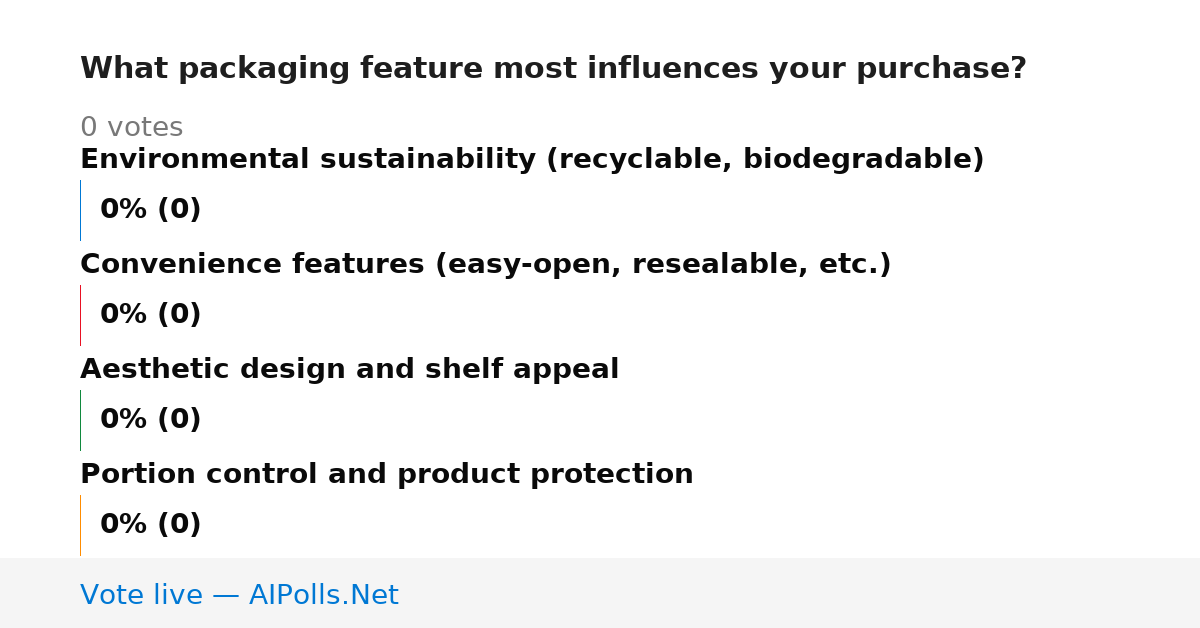The image size is (1200, 628).
Task: Open the Vote live — AIPolls.Net link
Action: pyautogui.click(x=239, y=596)
